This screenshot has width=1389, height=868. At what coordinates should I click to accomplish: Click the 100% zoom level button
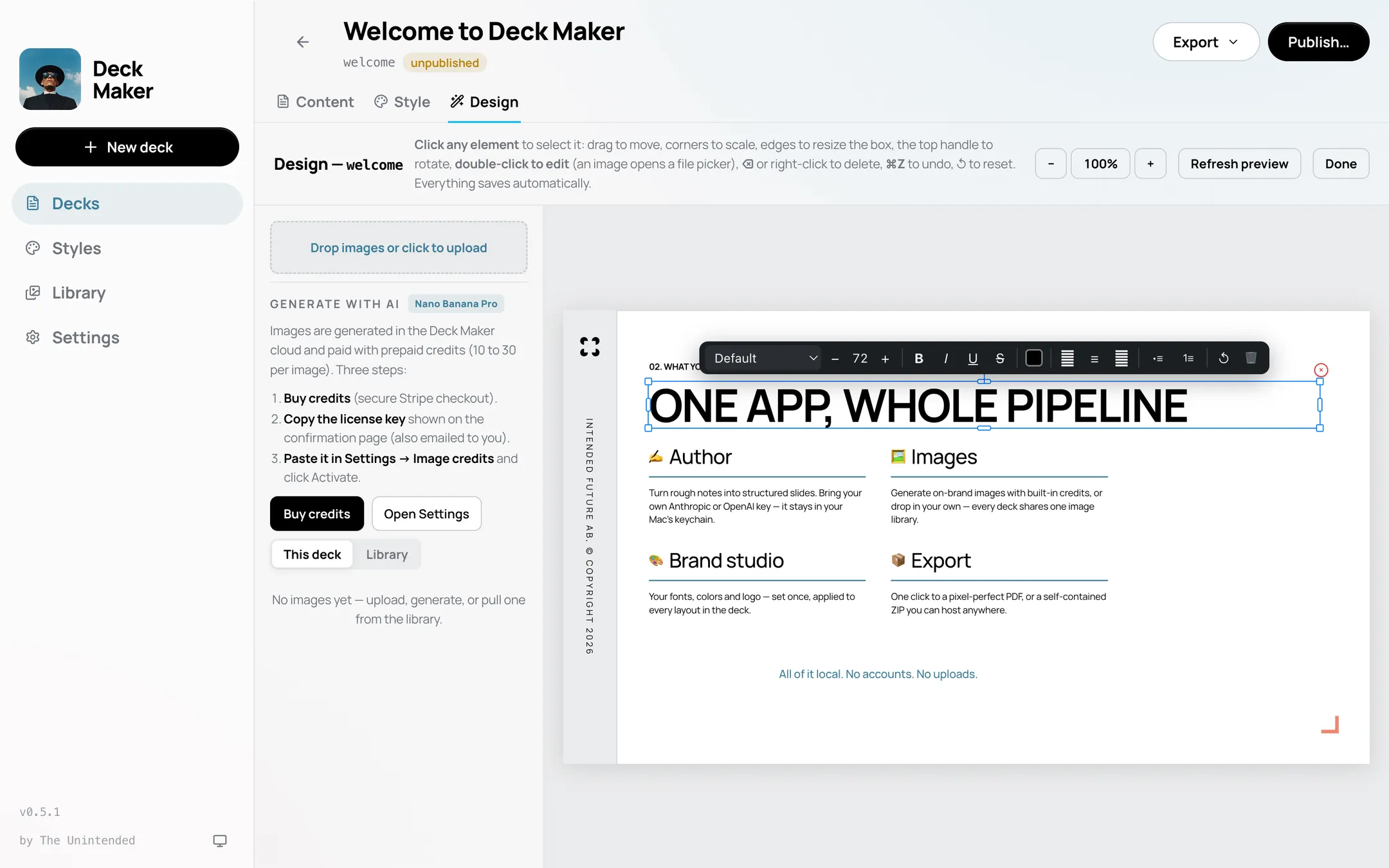tap(1100, 163)
